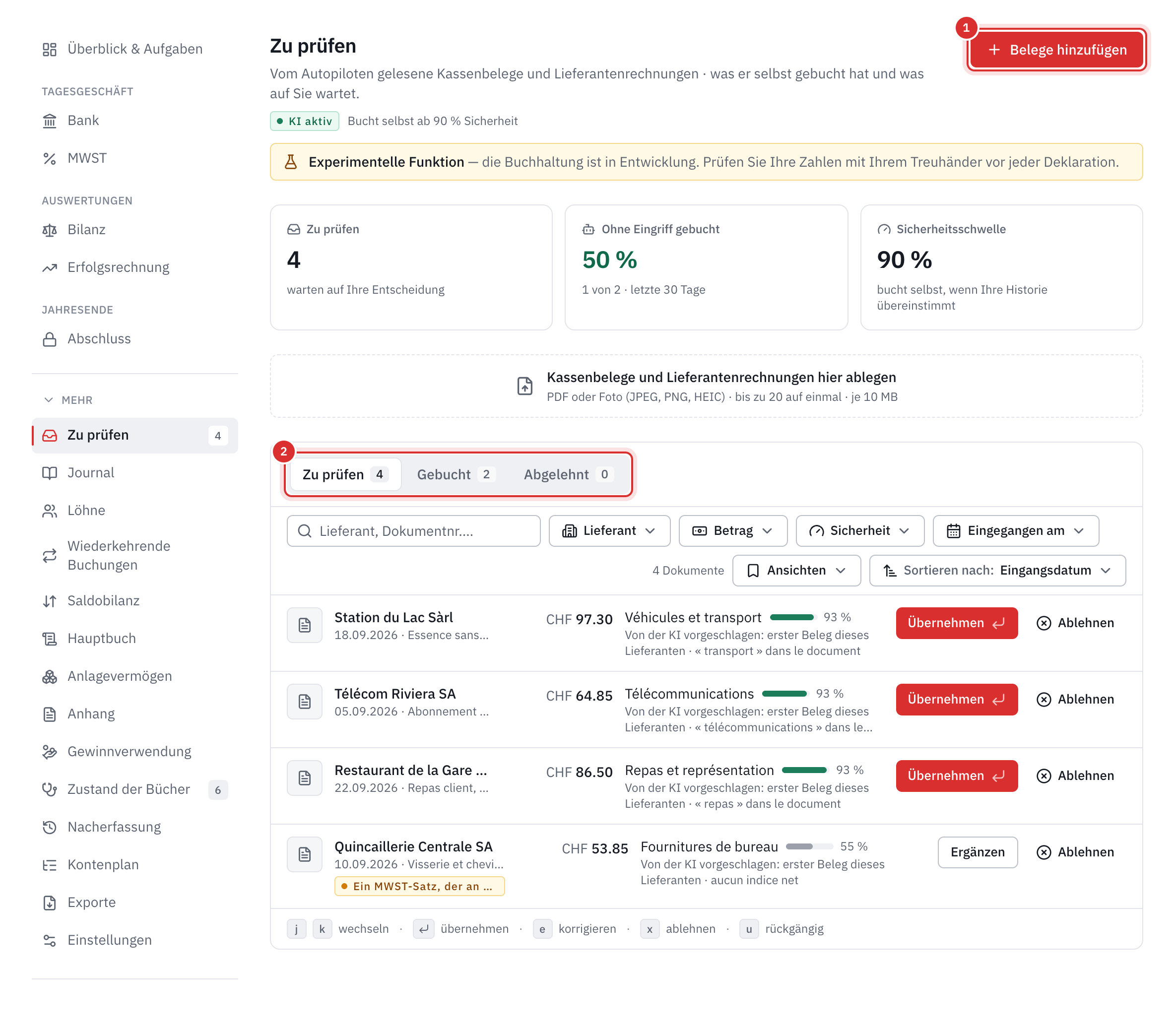The height and width of the screenshot is (1036, 1175).
Task: Click the Journal book icon
Action: (x=50, y=473)
